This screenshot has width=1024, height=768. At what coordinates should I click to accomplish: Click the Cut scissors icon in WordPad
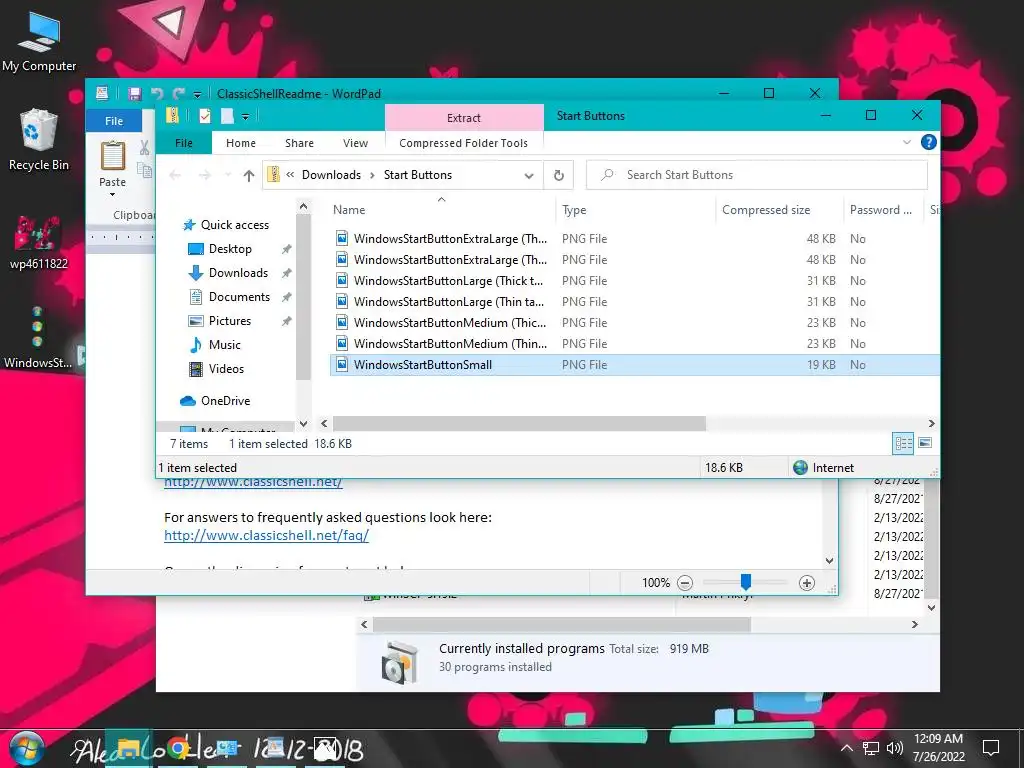coord(144,148)
